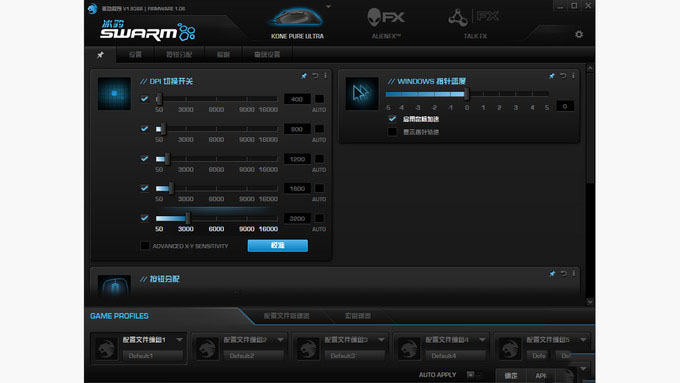Image resolution: width=680 pixels, height=383 pixels.
Task: Expand the profile slot 1 dropdown arrow
Action: click(179, 340)
